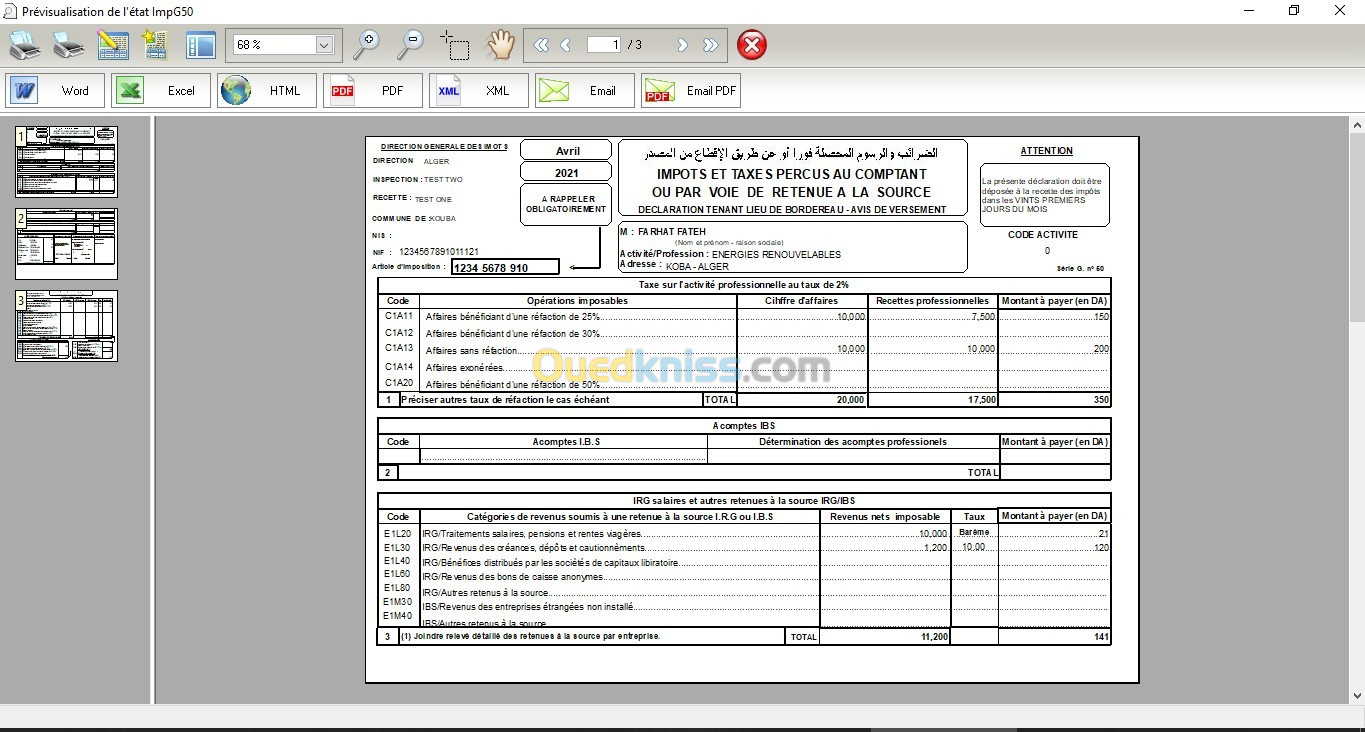Click the zoom out magnifier
The height and width of the screenshot is (732, 1365).
[x=410, y=45]
